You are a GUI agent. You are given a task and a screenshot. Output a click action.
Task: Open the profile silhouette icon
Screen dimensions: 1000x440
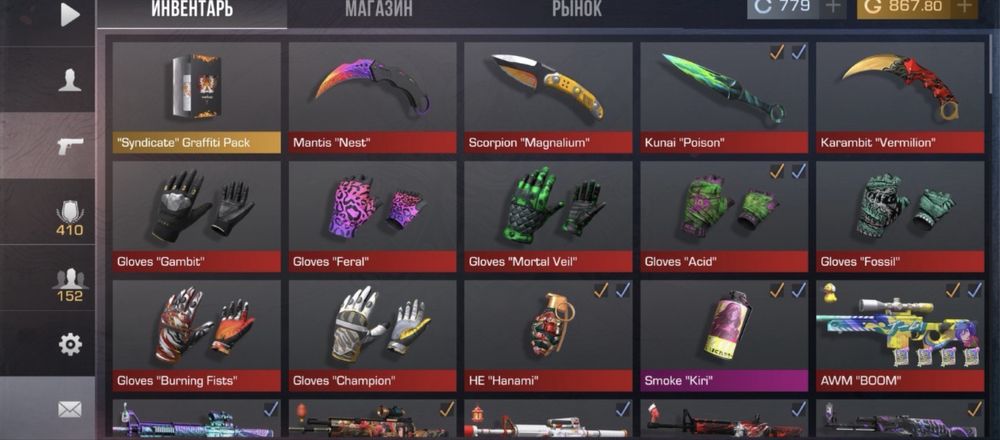(x=70, y=80)
